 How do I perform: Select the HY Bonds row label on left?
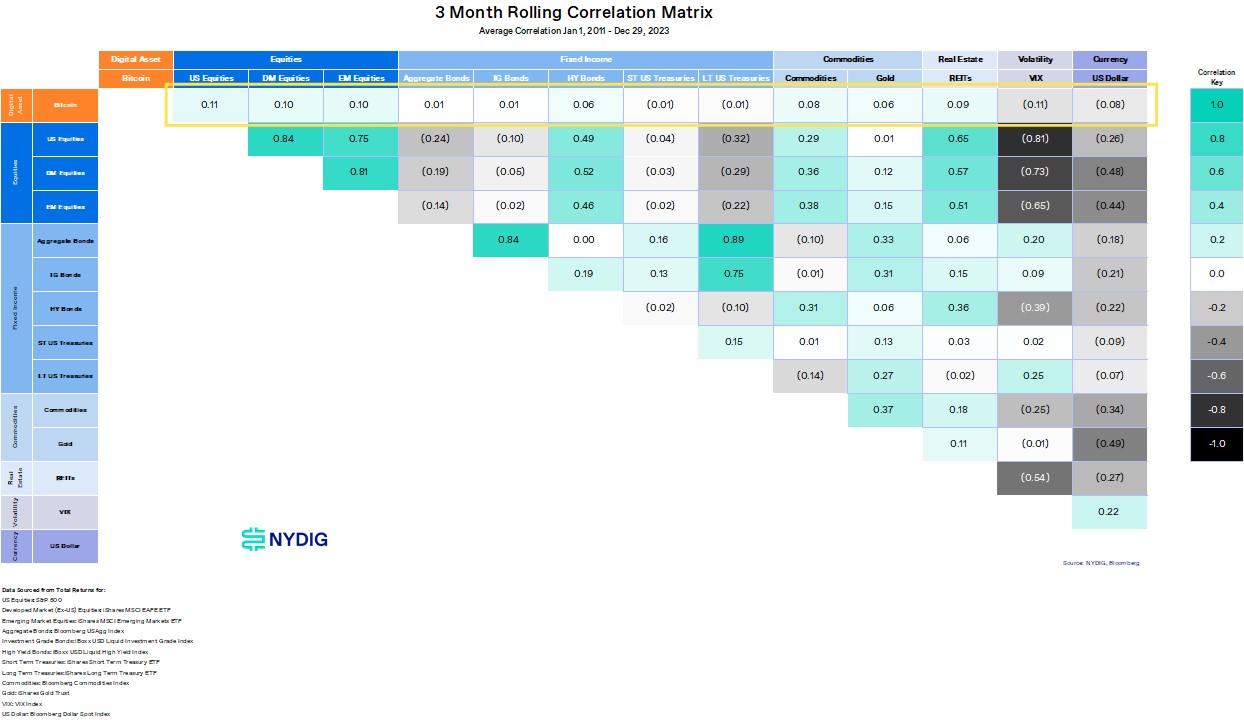click(65, 308)
